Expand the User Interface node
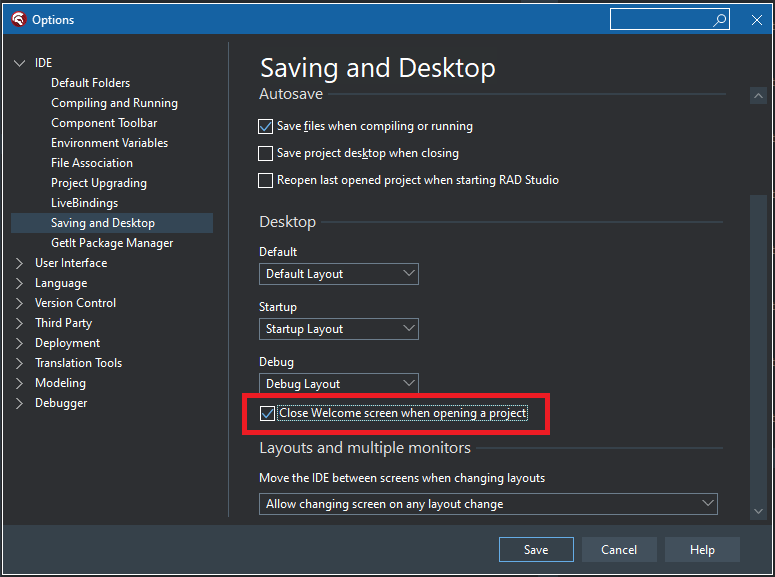 [x=19, y=264]
